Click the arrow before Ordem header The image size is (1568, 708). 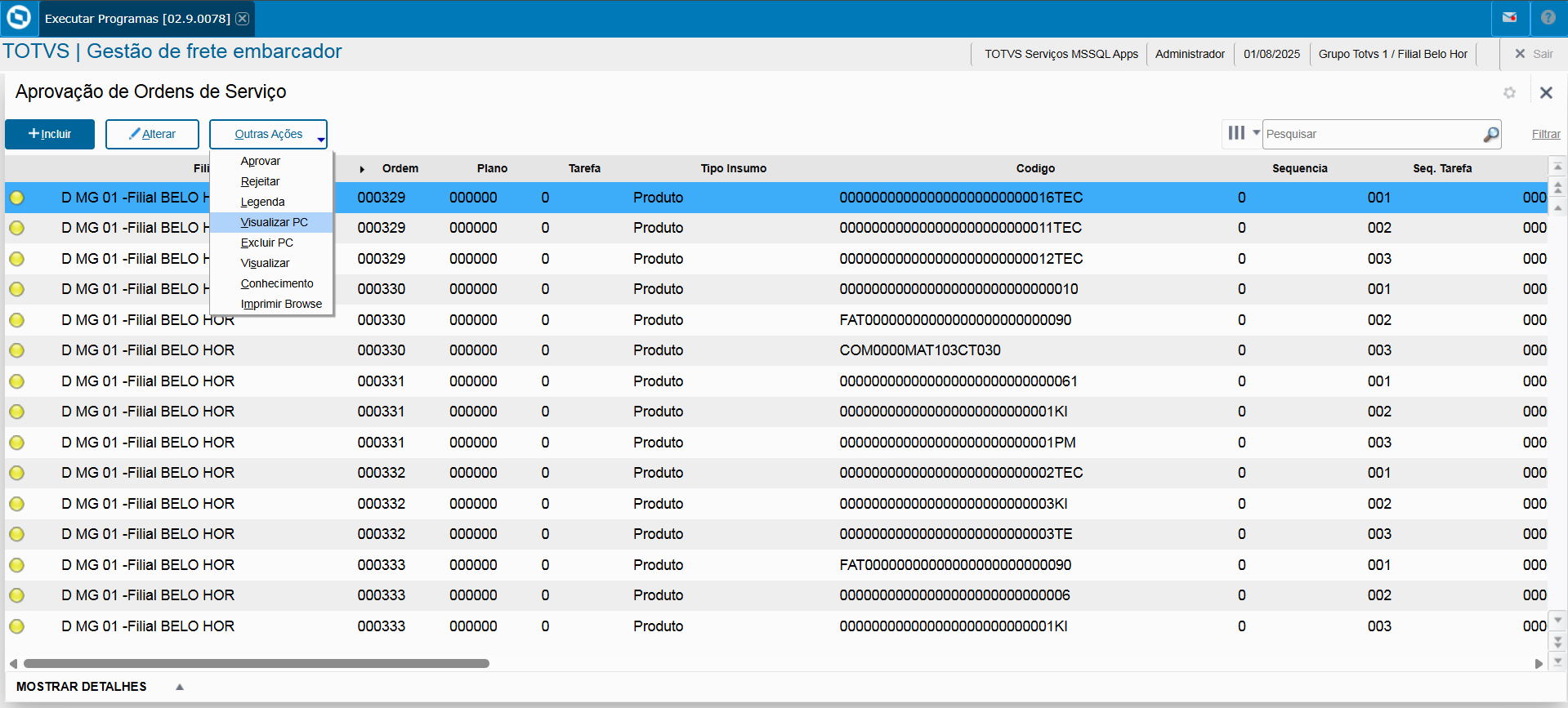click(x=362, y=169)
